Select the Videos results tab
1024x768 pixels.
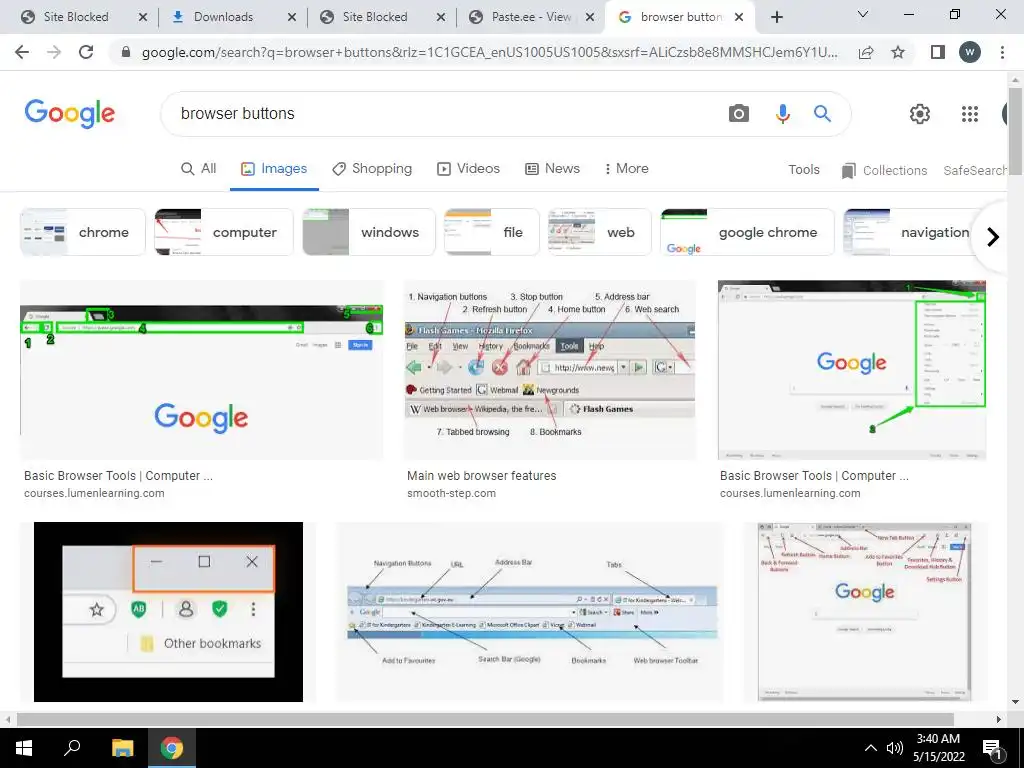tap(468, 168)
